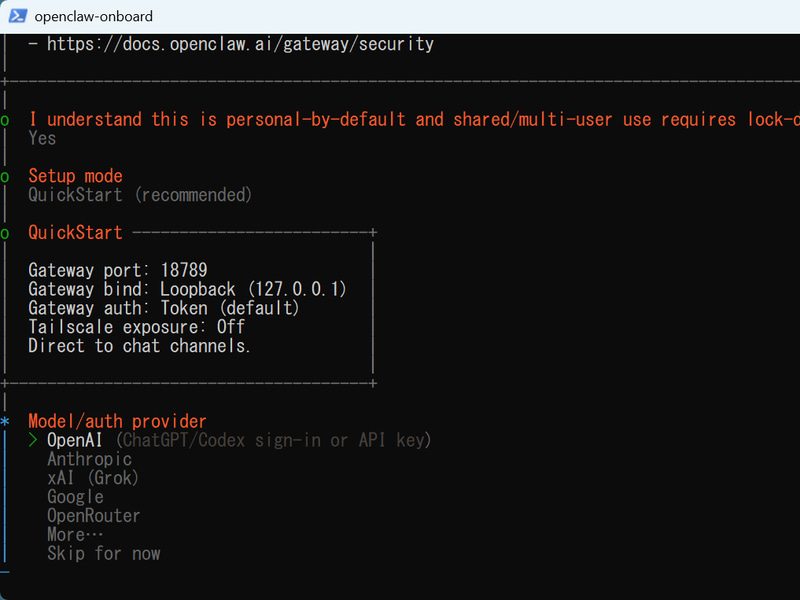
Task: Click the Direct to chat channels line
Action: click(x=139, y=346)
